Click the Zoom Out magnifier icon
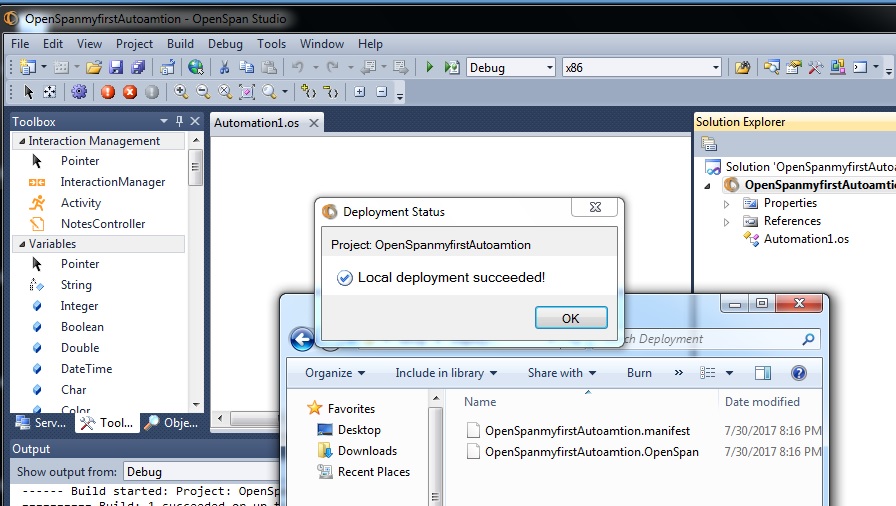 point(202,92)
